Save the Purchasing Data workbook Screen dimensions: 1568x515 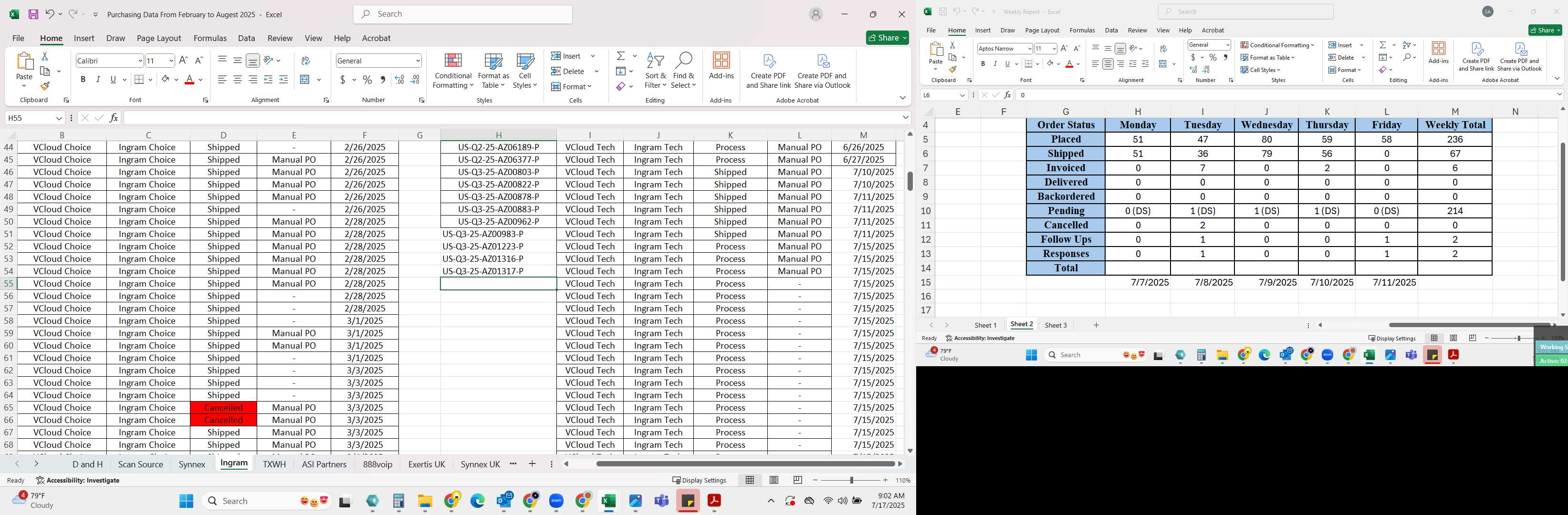click(x=33, y=14)
